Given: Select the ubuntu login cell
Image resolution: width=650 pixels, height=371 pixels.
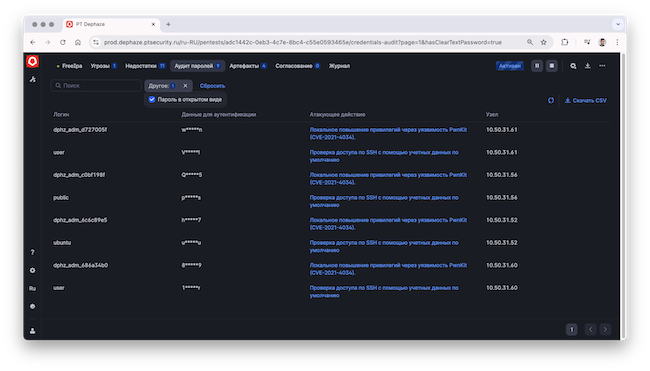Looking at the screenshot, I should pos(62,242).
